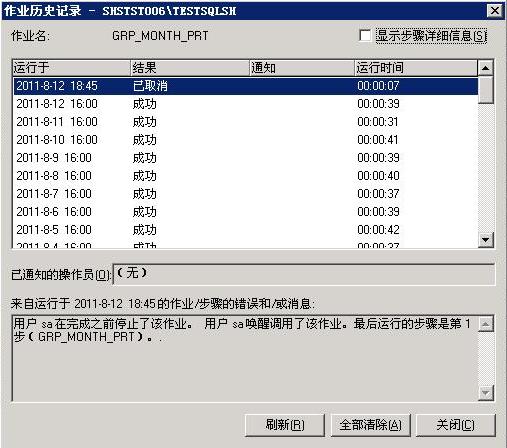Click the 00:00:40 run time value

pyautogui.click(x=378, y=176)
